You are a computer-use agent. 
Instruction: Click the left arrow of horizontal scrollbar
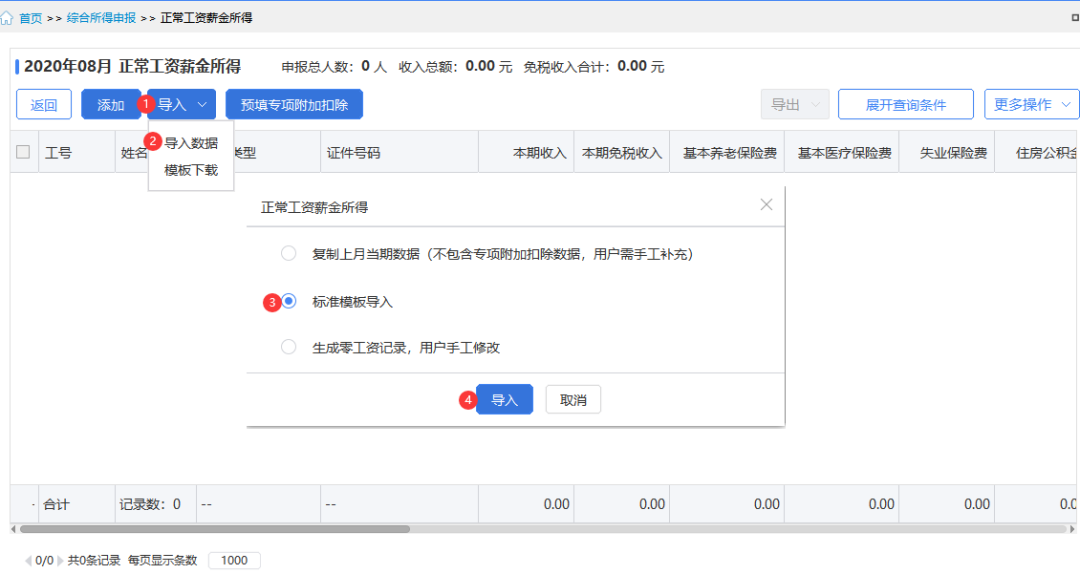(x=14, y=529)
